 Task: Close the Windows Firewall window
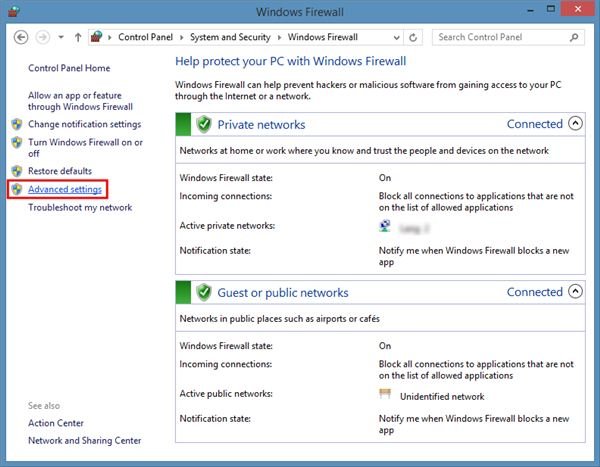pyautogui.click(x=578, y=9)
